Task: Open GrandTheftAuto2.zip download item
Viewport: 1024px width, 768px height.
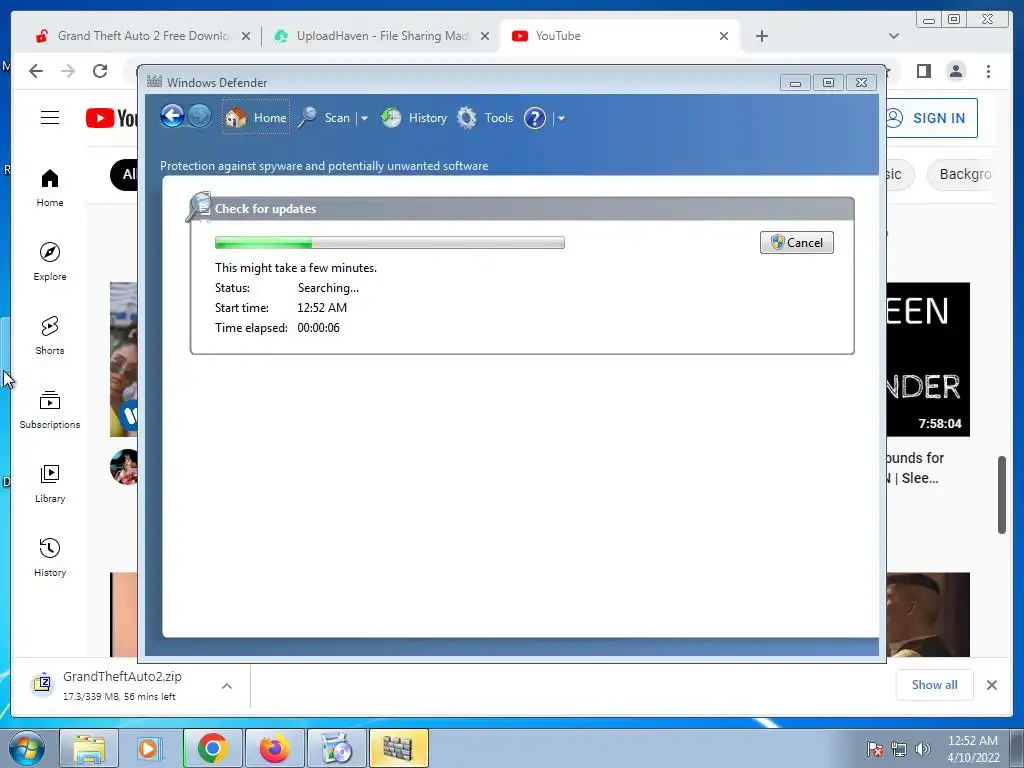Action: tap(122, 686)
